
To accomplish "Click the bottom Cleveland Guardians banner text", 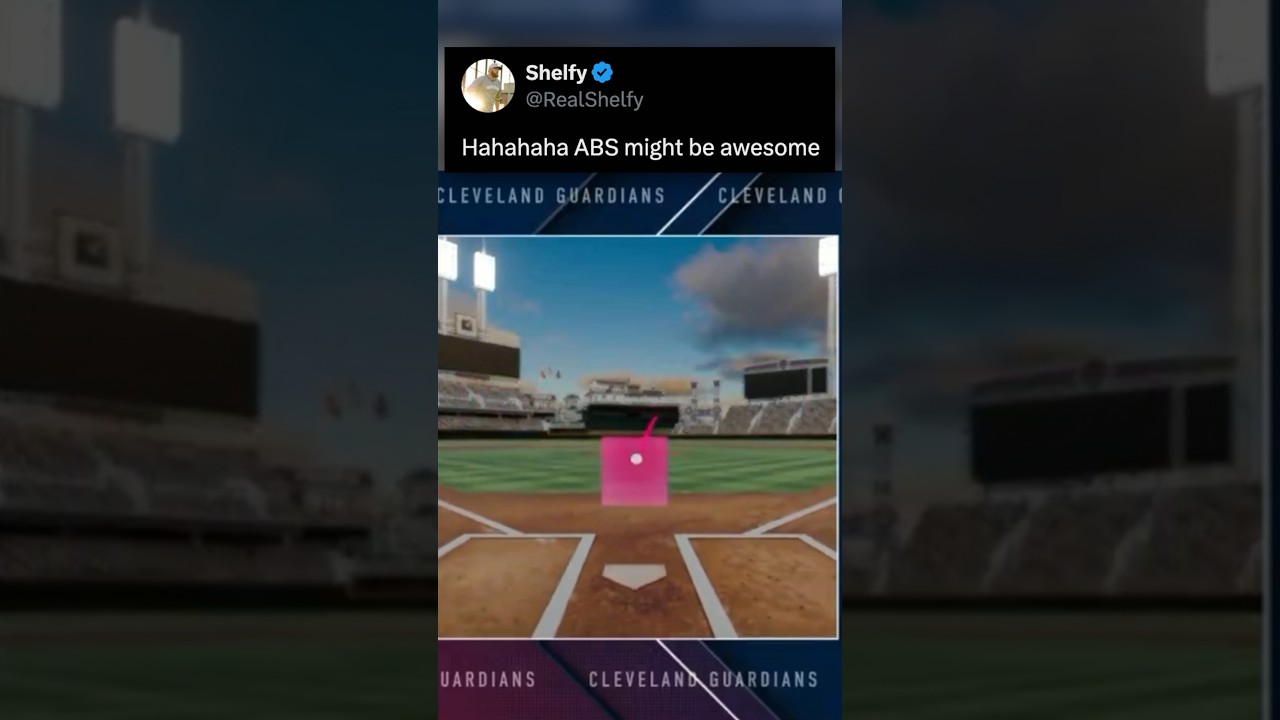I will pyautogui.click(x=703, y=679).
